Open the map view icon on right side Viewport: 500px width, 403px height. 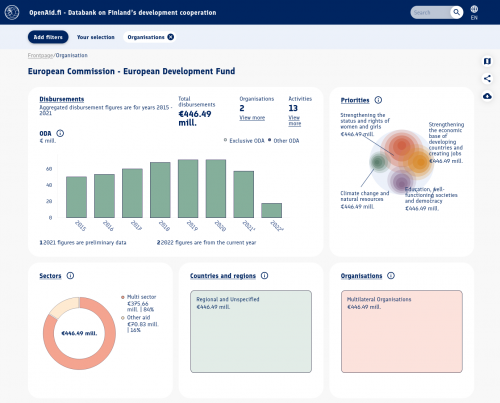pos(487,61)
